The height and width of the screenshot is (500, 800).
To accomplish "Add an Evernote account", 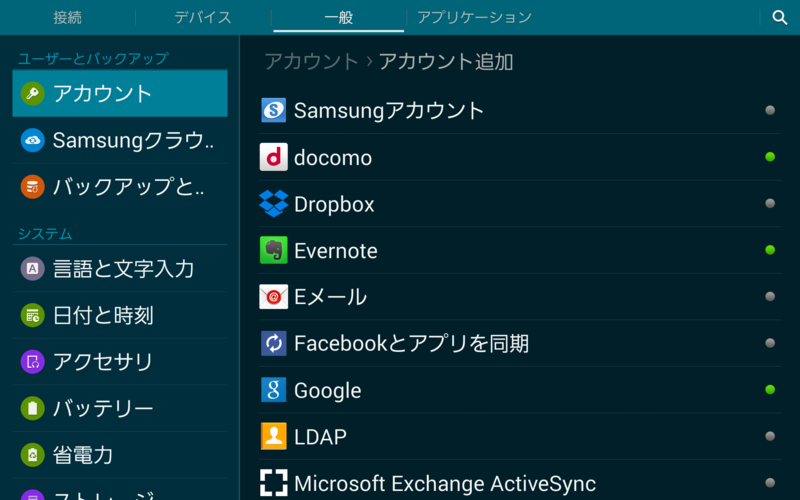I will point(519,250).
